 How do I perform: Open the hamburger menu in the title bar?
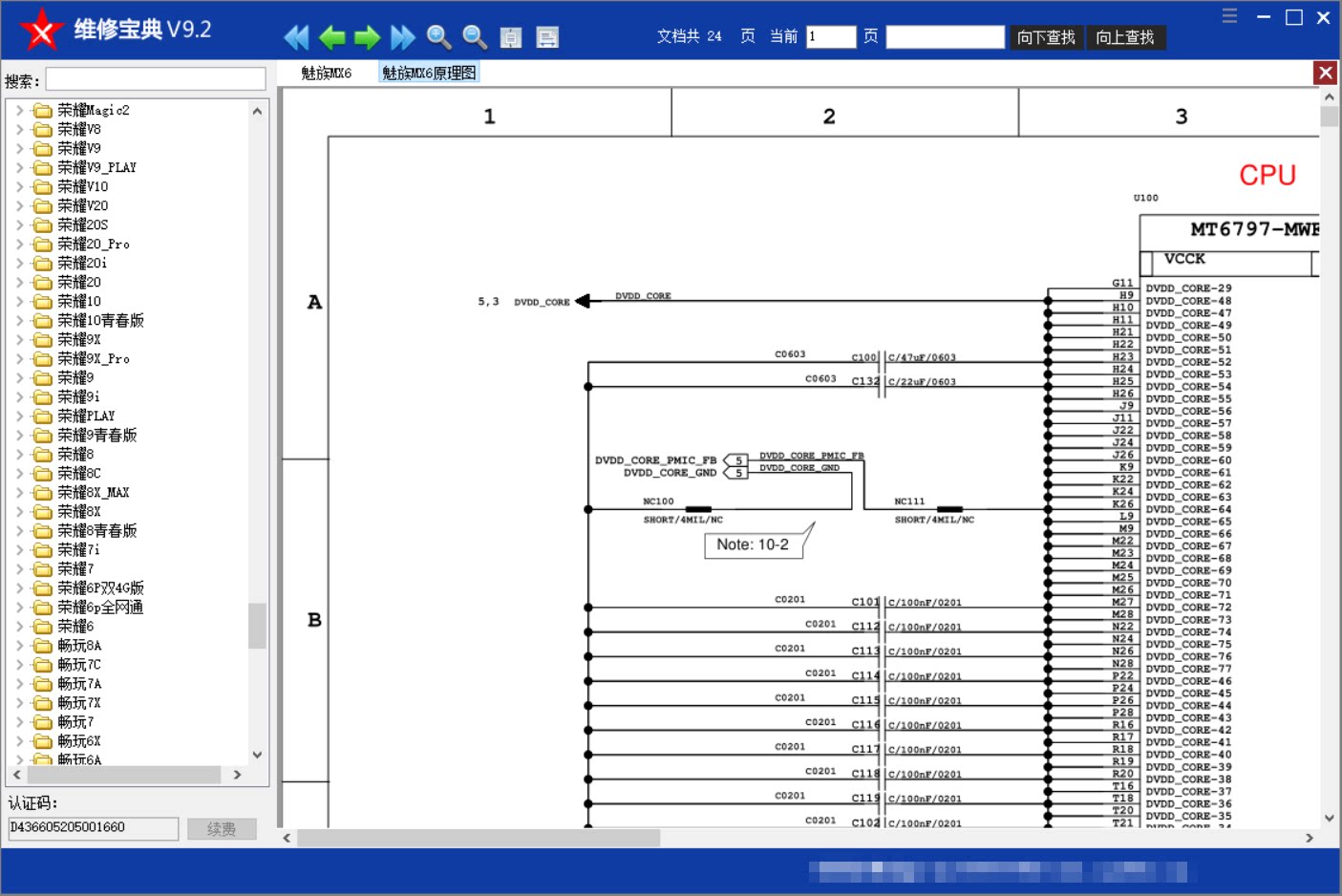[1229, 16]
